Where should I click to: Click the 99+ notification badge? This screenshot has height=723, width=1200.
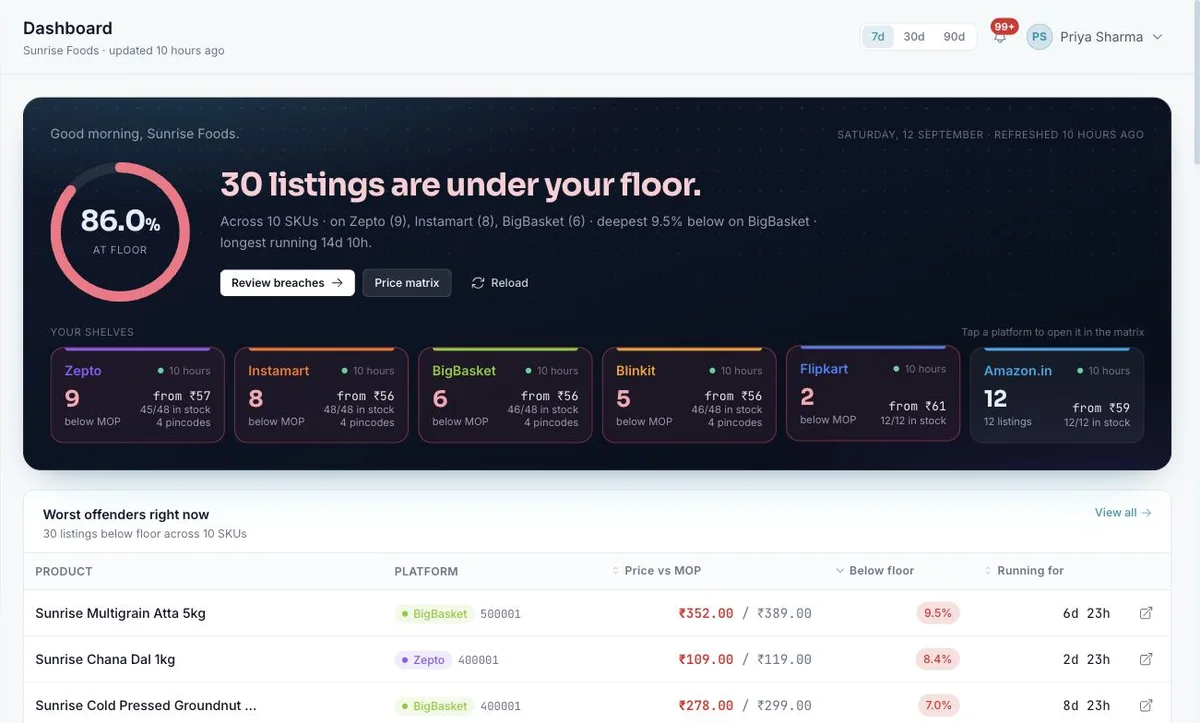[1004, 26]
